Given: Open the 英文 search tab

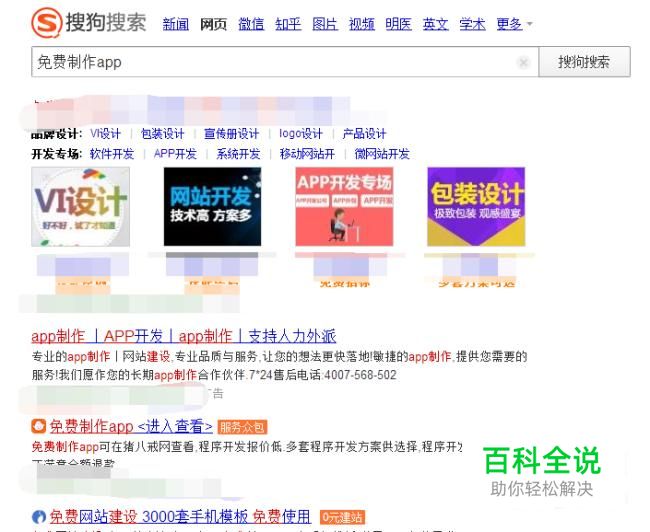Looking at the screenshot, I should [x=435, y=24].
